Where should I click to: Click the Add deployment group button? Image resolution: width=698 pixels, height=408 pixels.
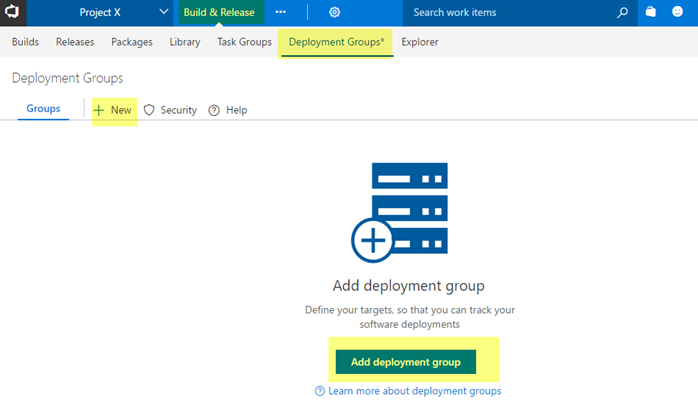tap(406, 362)
